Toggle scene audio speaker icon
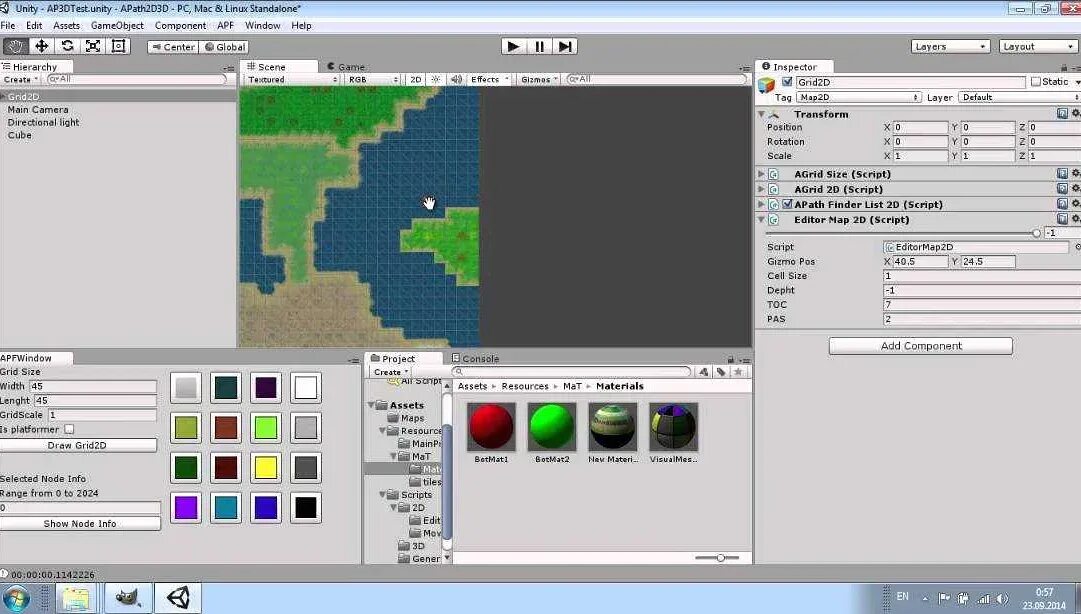The height and width of the screenshot is (614, 1081). [x=456, y=80]
